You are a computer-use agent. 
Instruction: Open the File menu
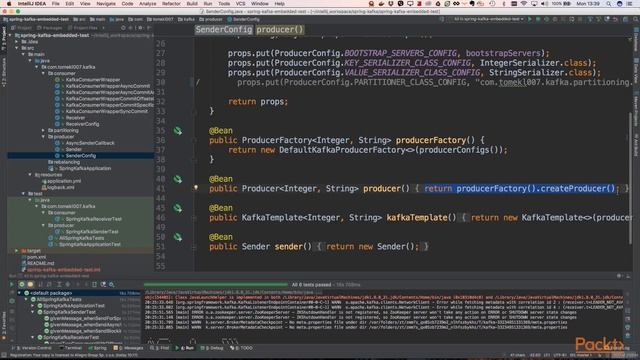56,4
